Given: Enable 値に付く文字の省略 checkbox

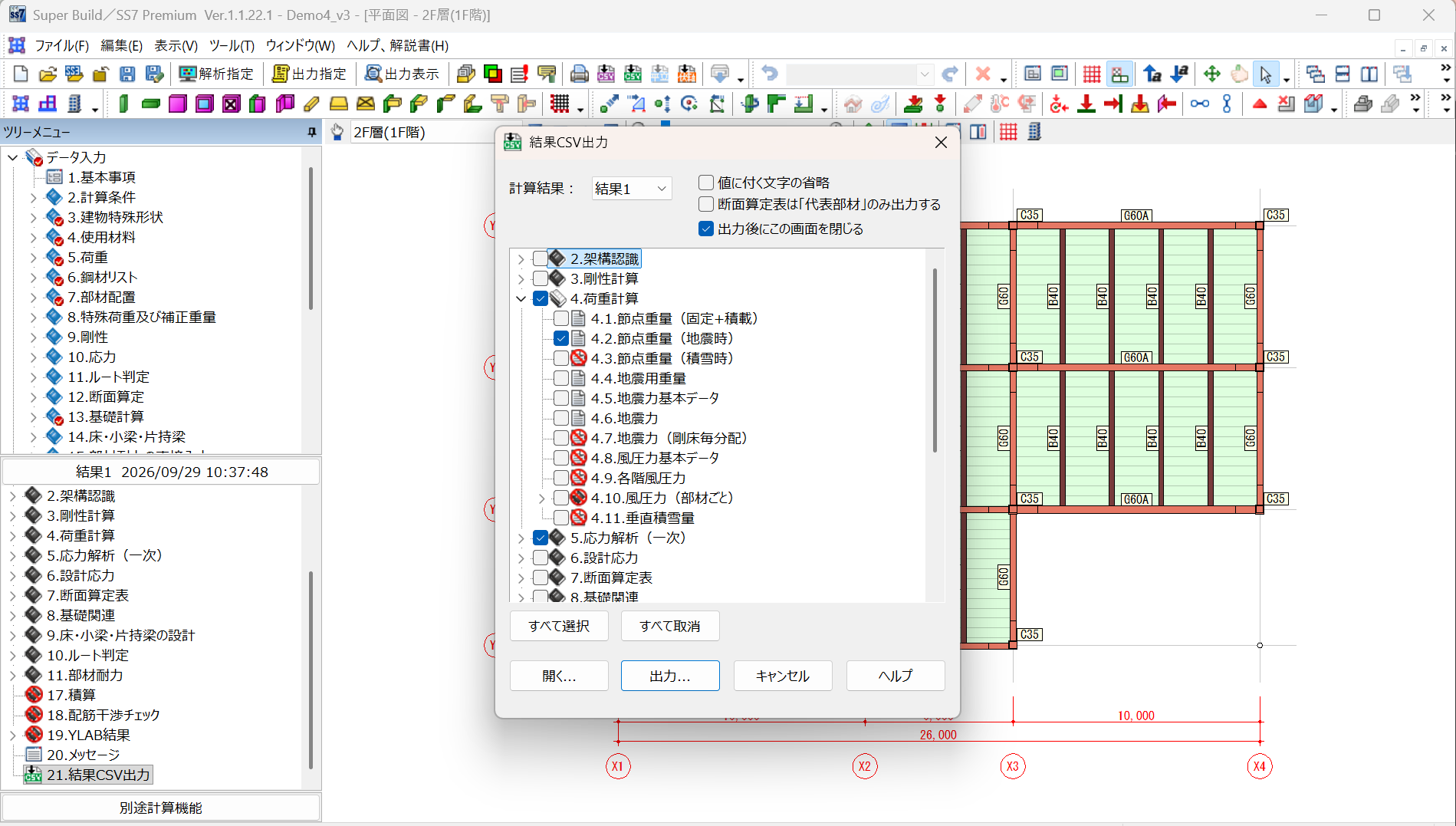Looking at the screenshot, I should click(x=706, y=183).
